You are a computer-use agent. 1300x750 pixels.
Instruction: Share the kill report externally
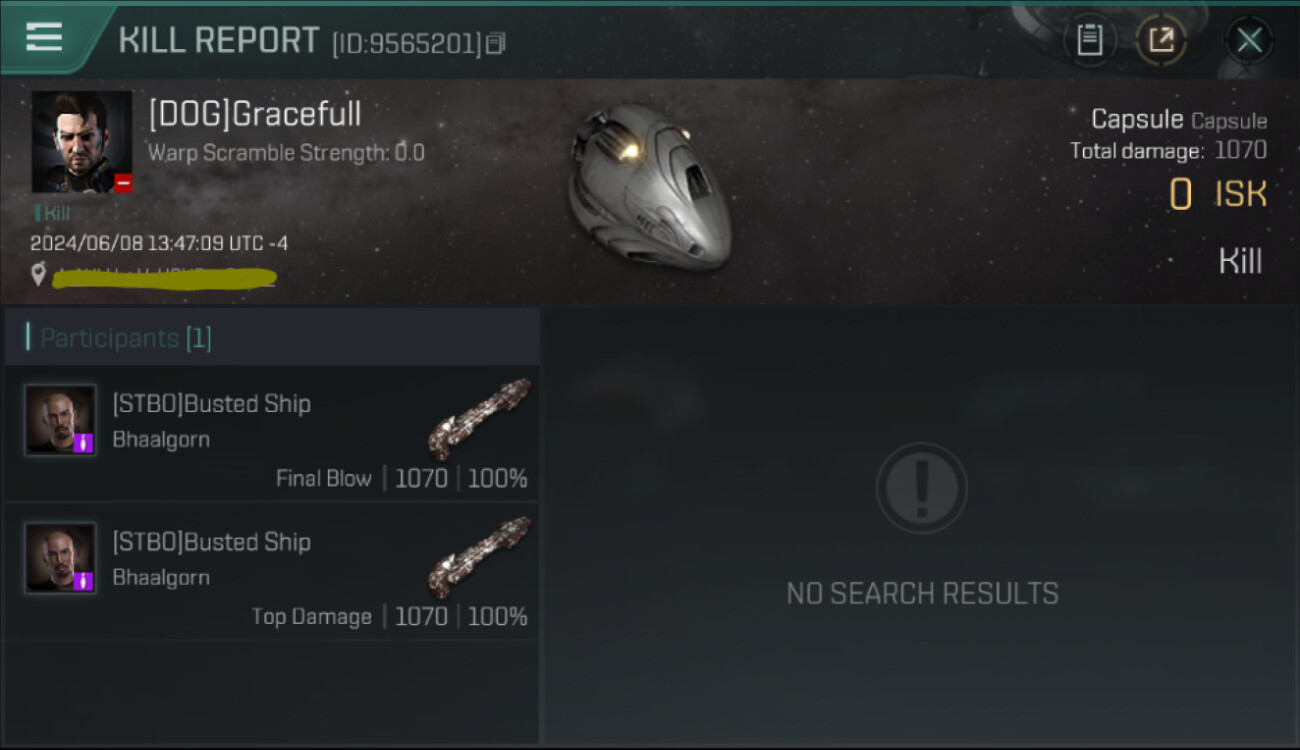click(1161, 40)
